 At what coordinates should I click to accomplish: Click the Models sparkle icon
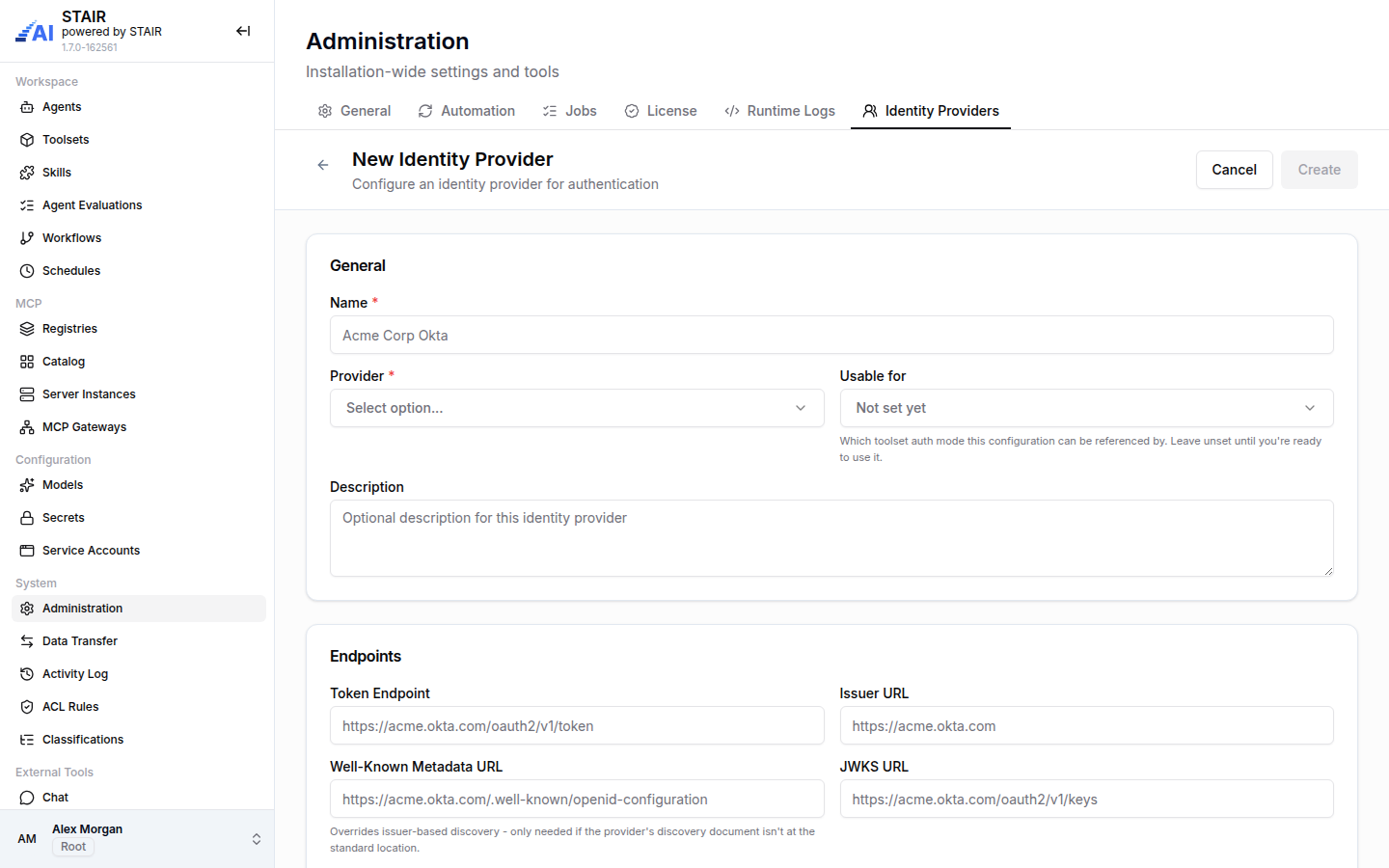[x=27, y=485]
